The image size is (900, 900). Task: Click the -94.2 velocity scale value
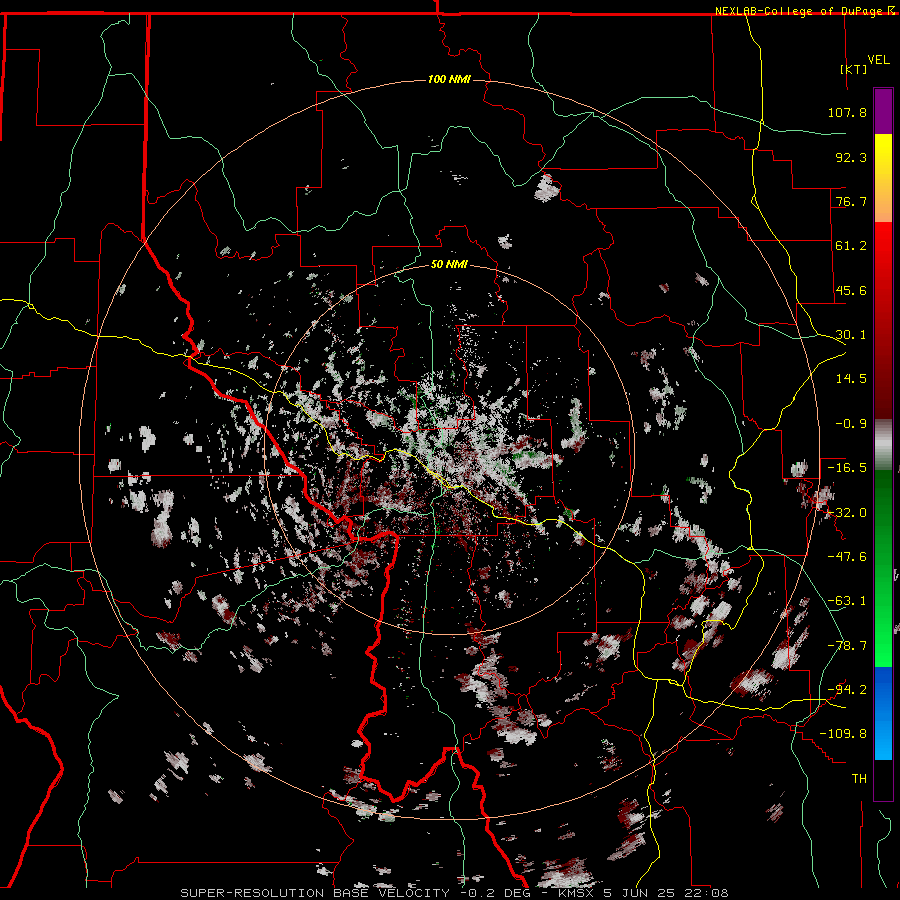pos(847,689)
